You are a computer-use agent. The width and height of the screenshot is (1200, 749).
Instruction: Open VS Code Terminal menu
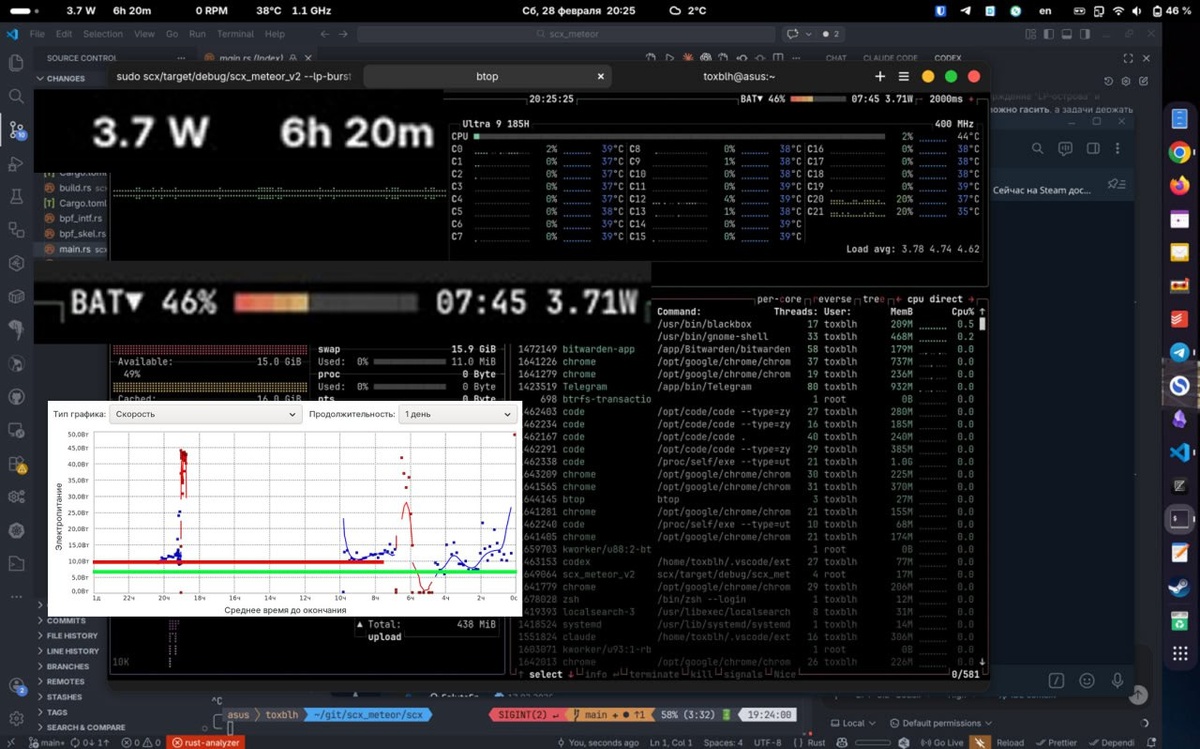[235, 34]
